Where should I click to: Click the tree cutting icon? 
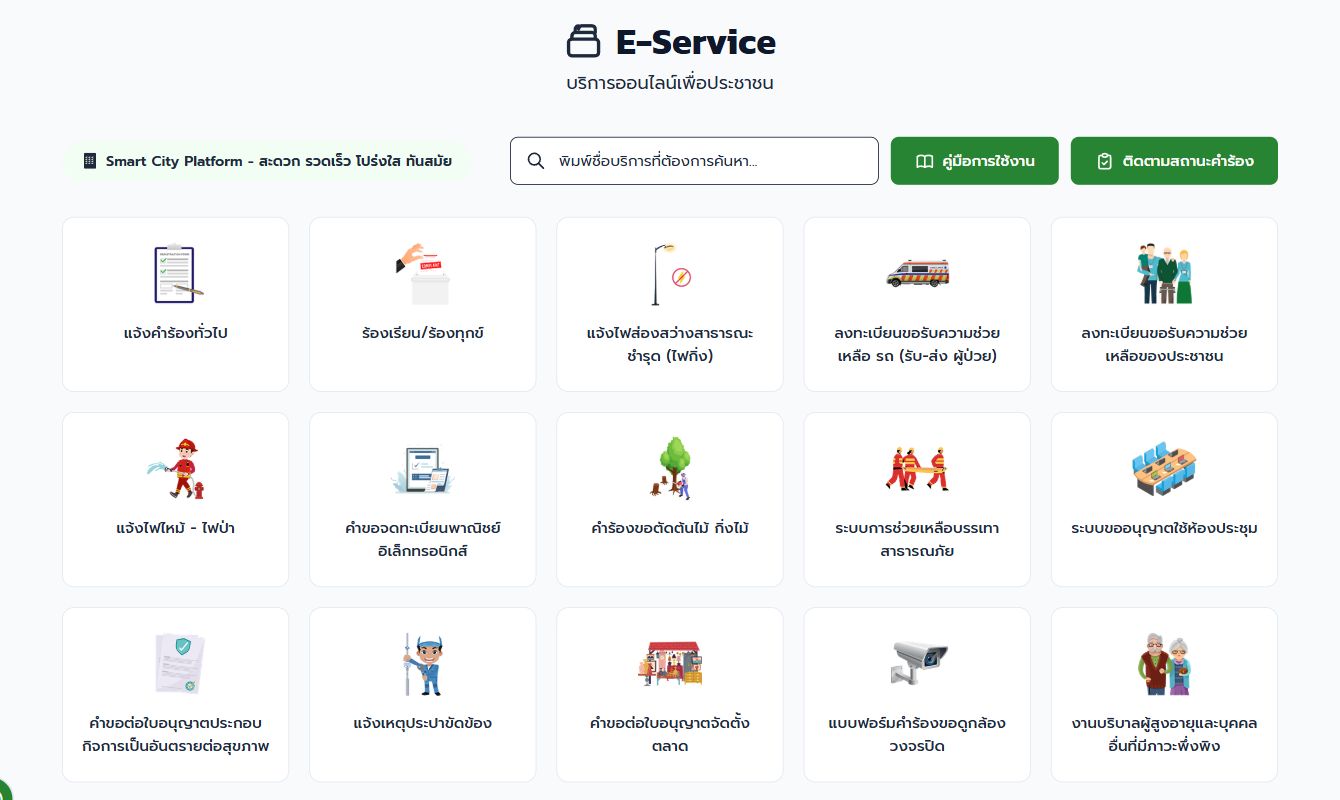tap(670, 468)
